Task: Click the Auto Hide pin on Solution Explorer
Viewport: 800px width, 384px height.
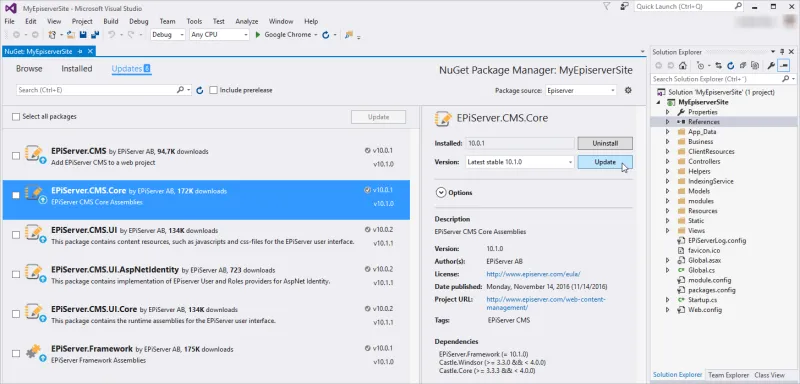Action: pyautogui.click(x=783, y=52)
